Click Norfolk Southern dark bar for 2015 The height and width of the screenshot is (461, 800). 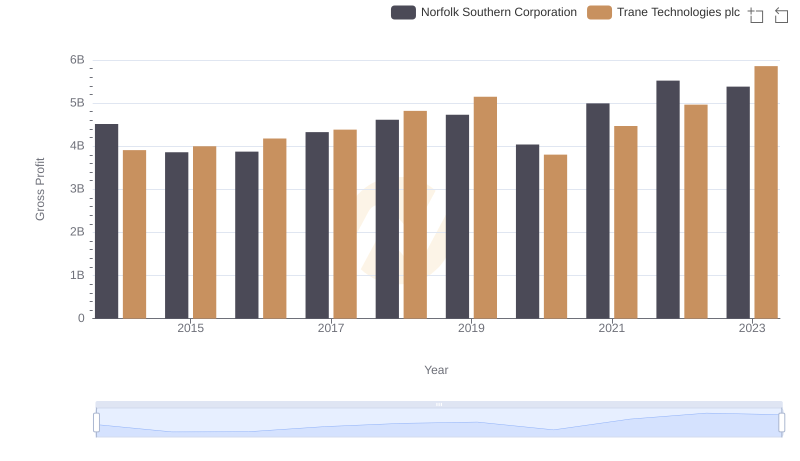click(x=177, y=235)
